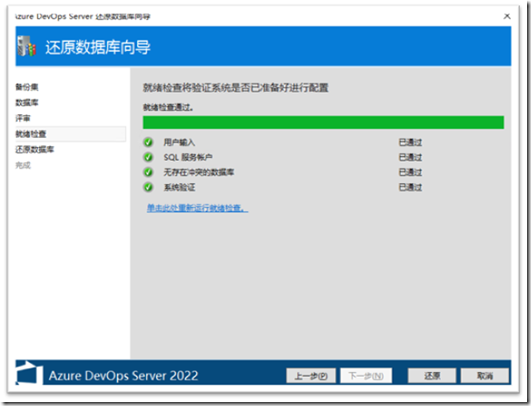Click 已通过 status for 无存在冲突的数据库
This screenshot has height=406, width=531.
[410, 172]
